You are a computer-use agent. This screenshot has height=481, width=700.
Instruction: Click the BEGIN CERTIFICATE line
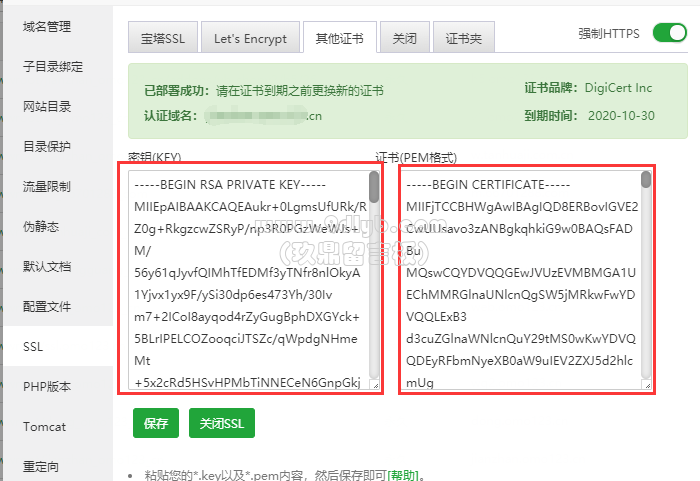point(488,185)
